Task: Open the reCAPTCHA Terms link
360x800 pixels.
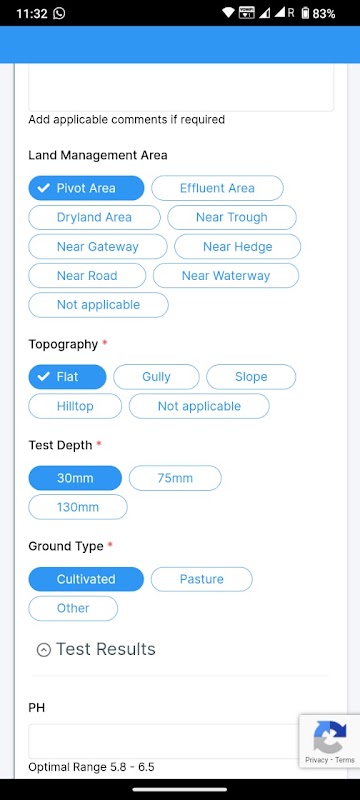Action: (345, 760)
